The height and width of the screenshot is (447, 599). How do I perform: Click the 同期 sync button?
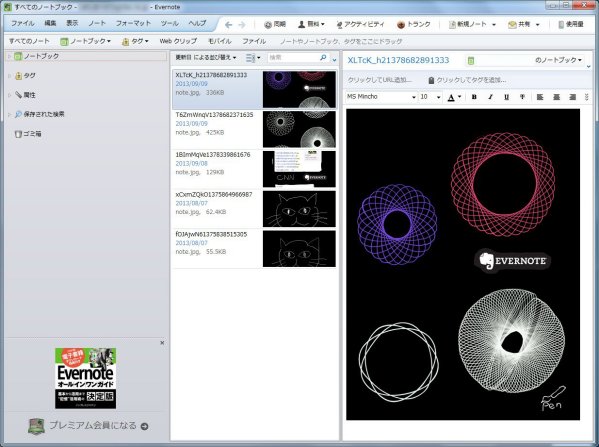click(275, 24)
